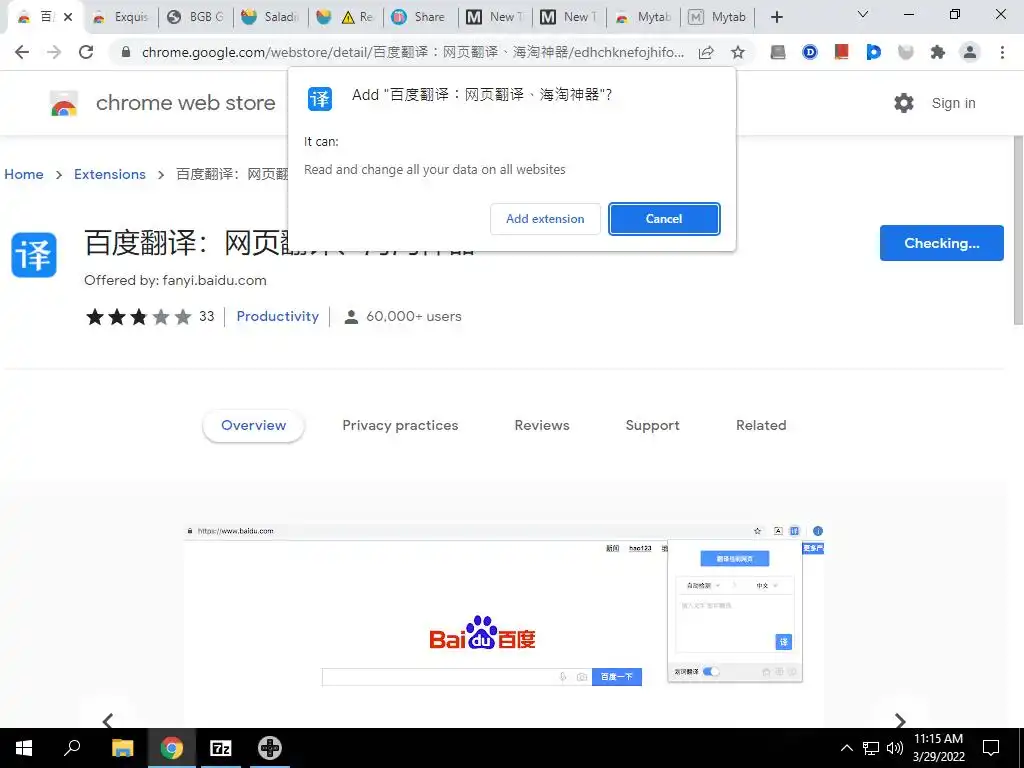Cancel the extension install dialog
This screenshot has height=768, width=1024.
[x=664, y=219]
